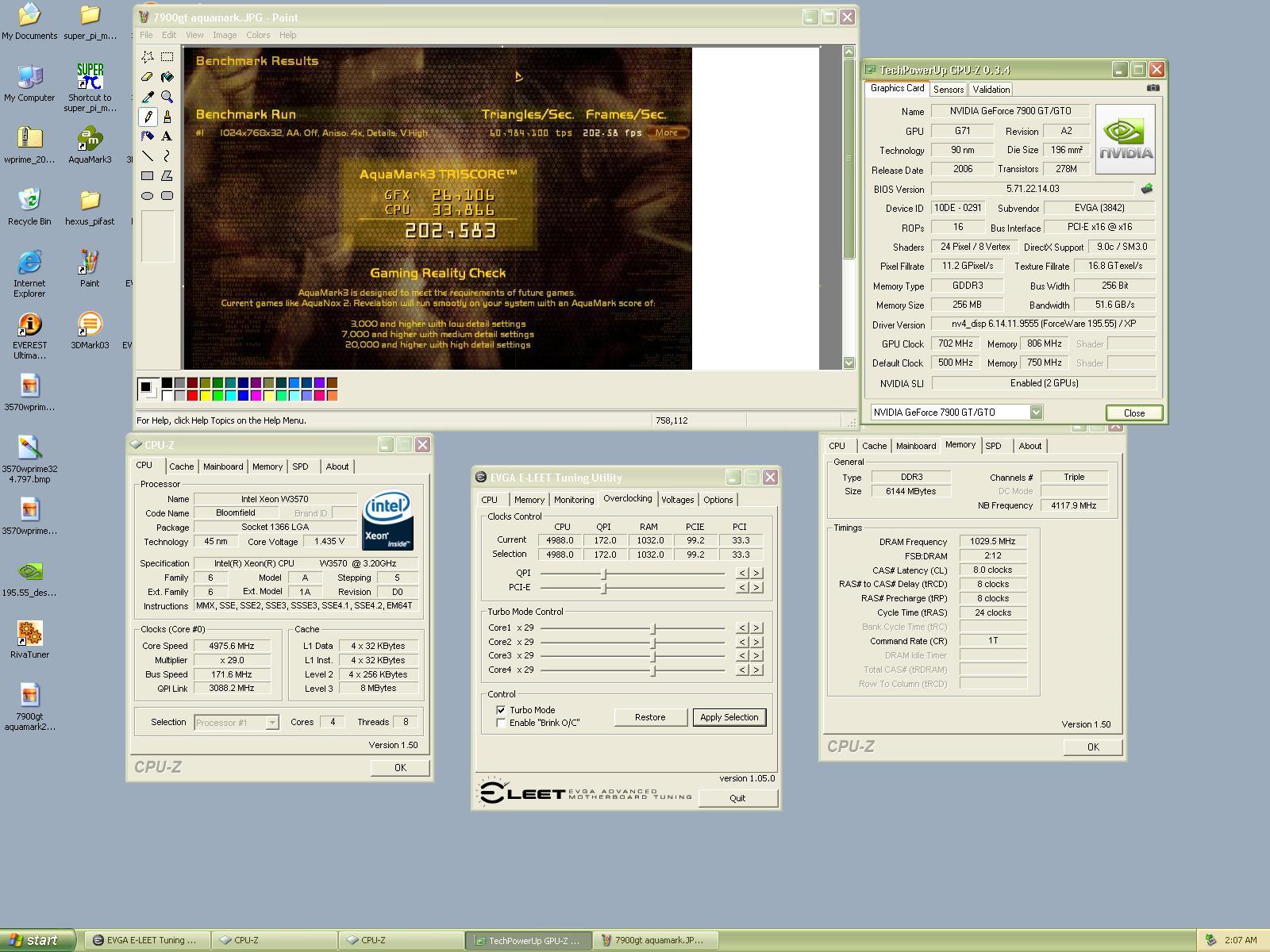Click OK in the CPU-Z Memory window

(x=1093, y=747)
